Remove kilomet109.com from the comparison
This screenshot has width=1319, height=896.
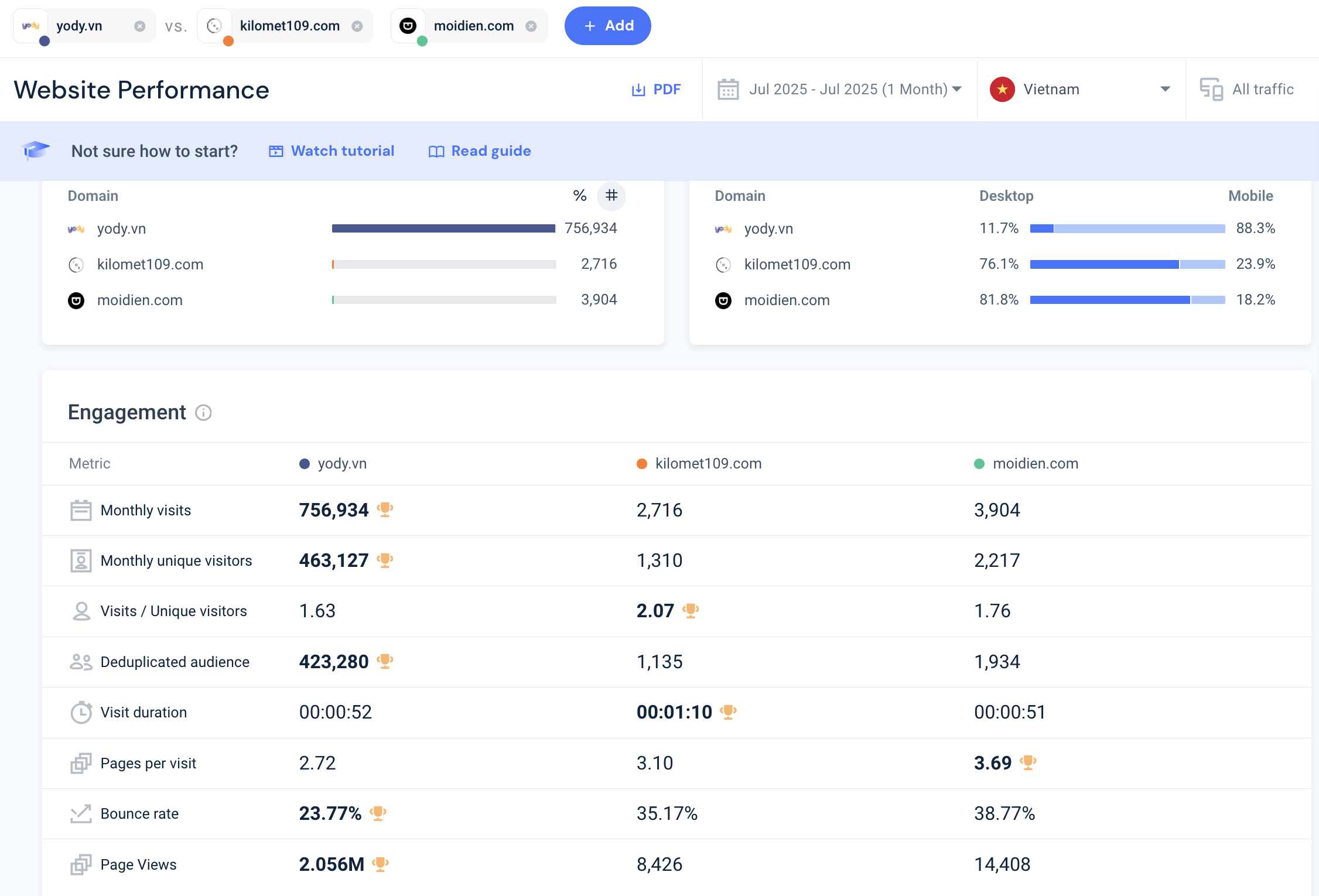[357, 26]
